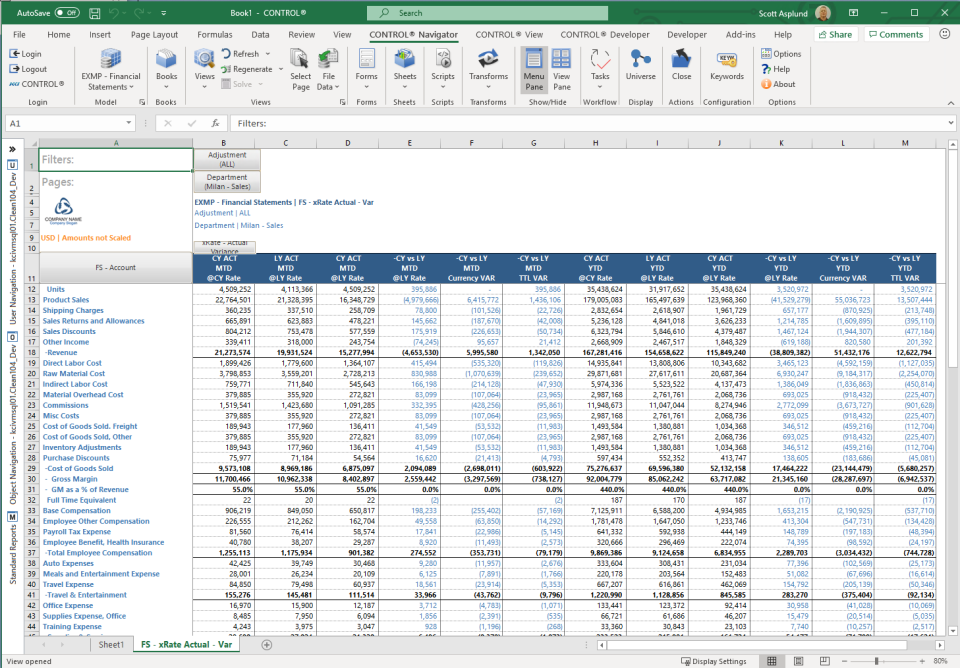Open the Name Box dropdown arrow
Image resolution: width=960 pixels, height=668 pixels.
pyautogui.click(x=130, y=123)
